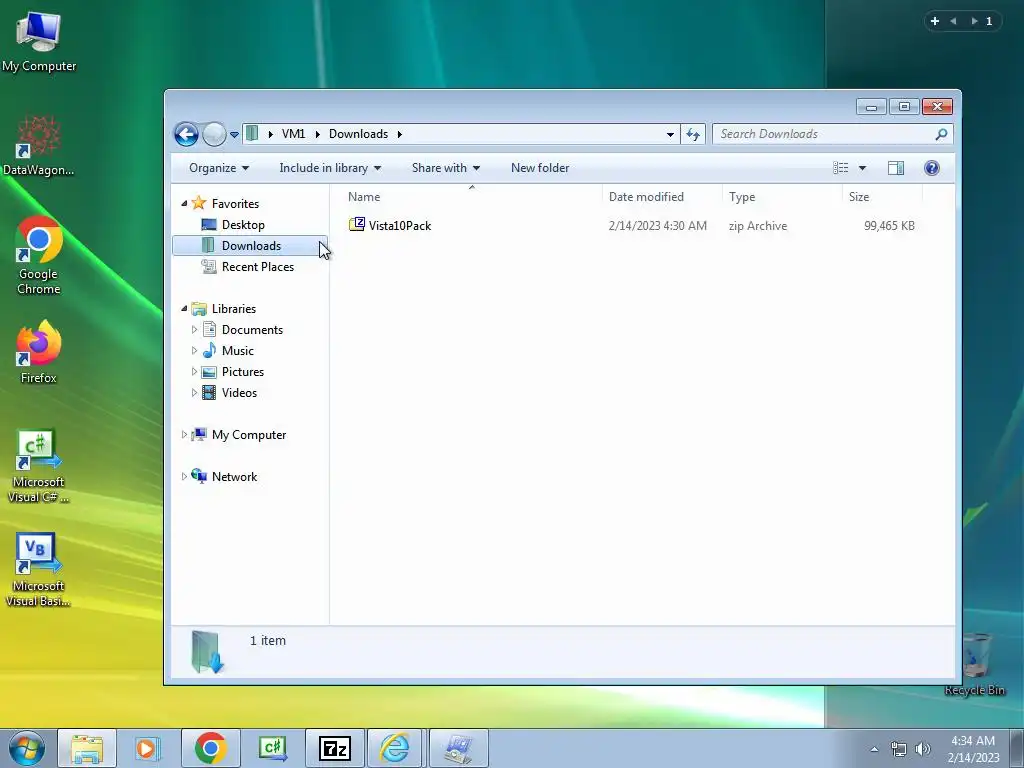Viewport: 1024px width, 768px height.
Task: Click the plus button in desktop gadget bar
Action: pyautogui.click(x=935, y=21)
